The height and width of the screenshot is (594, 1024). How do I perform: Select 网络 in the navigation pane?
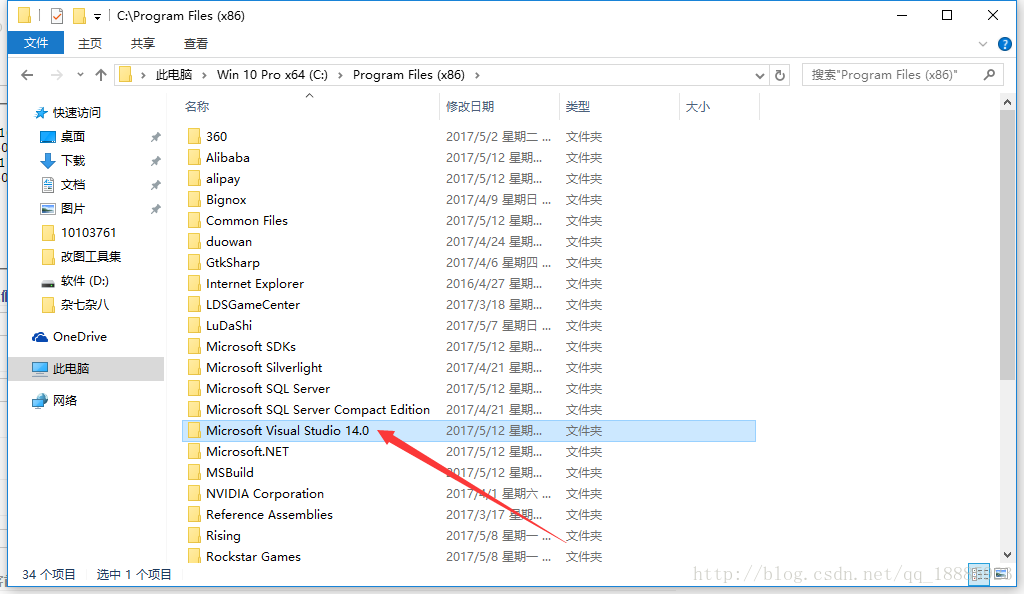(65, 401)
